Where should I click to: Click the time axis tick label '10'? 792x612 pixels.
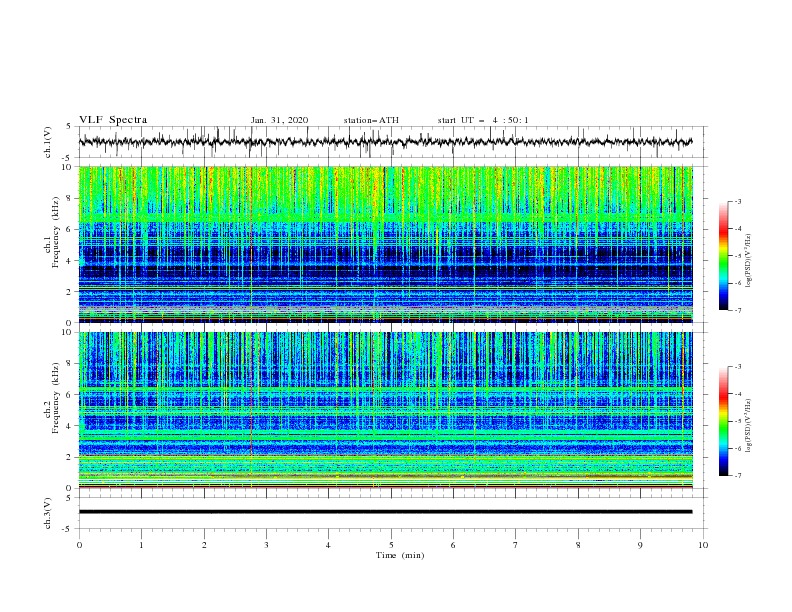703,545
